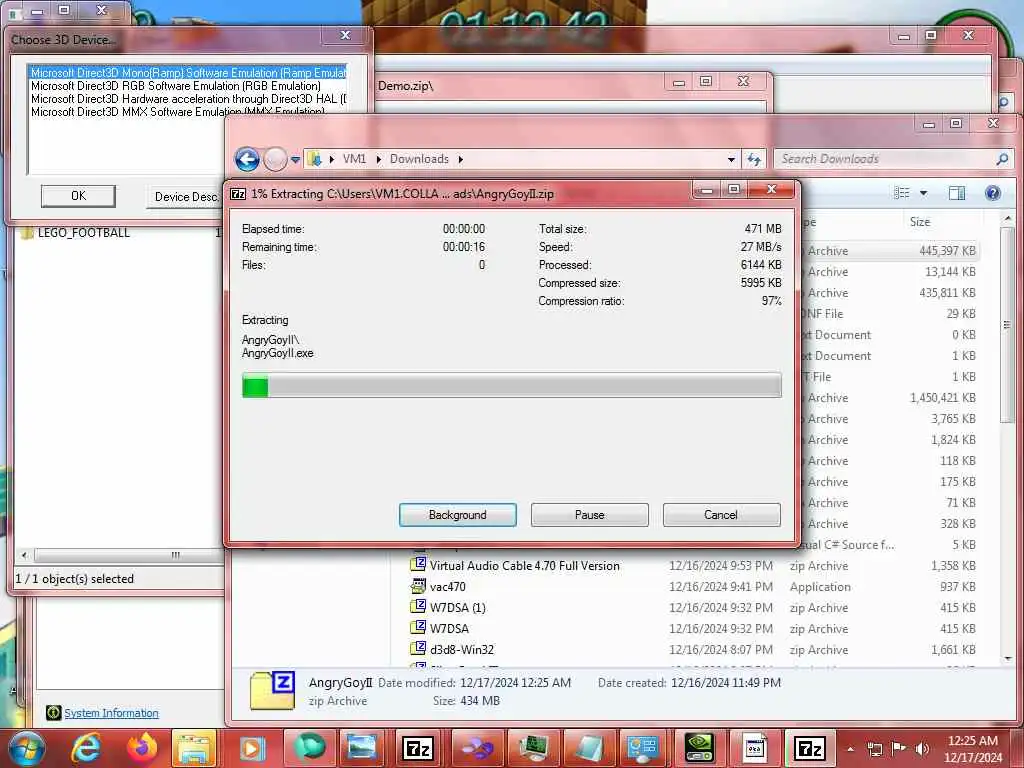Click the Device Desc button

click(185, 197)
